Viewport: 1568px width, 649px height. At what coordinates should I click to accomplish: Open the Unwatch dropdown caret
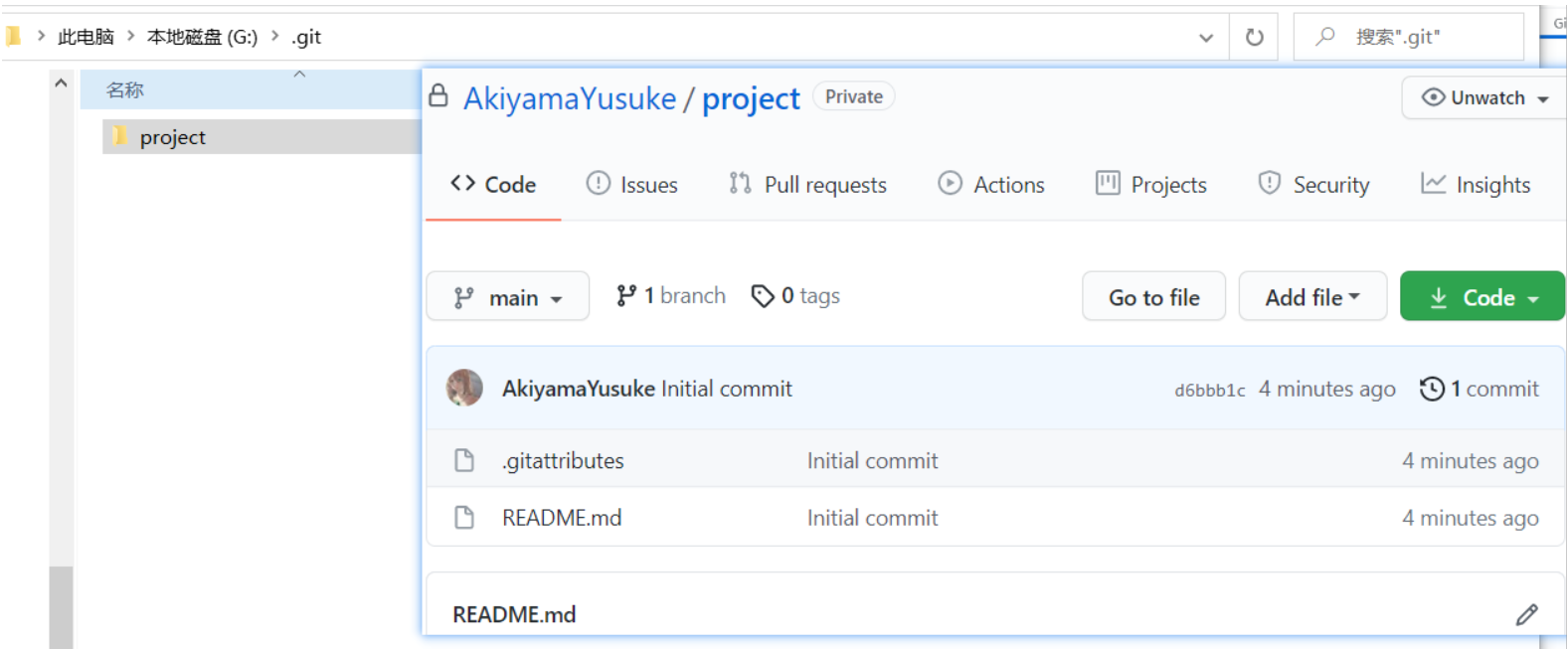(x=1543, y=99)
